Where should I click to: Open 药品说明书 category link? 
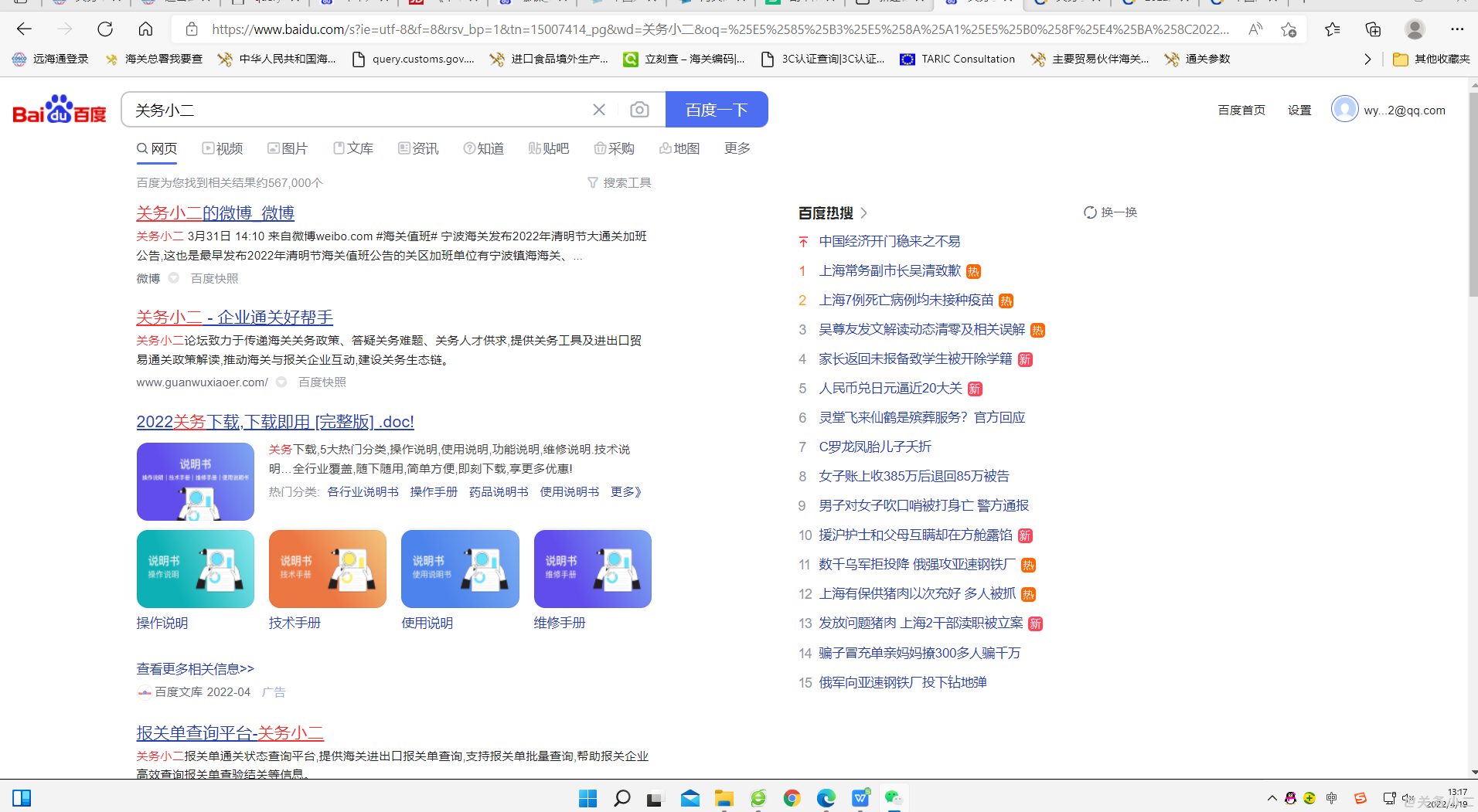coord(499,492)
